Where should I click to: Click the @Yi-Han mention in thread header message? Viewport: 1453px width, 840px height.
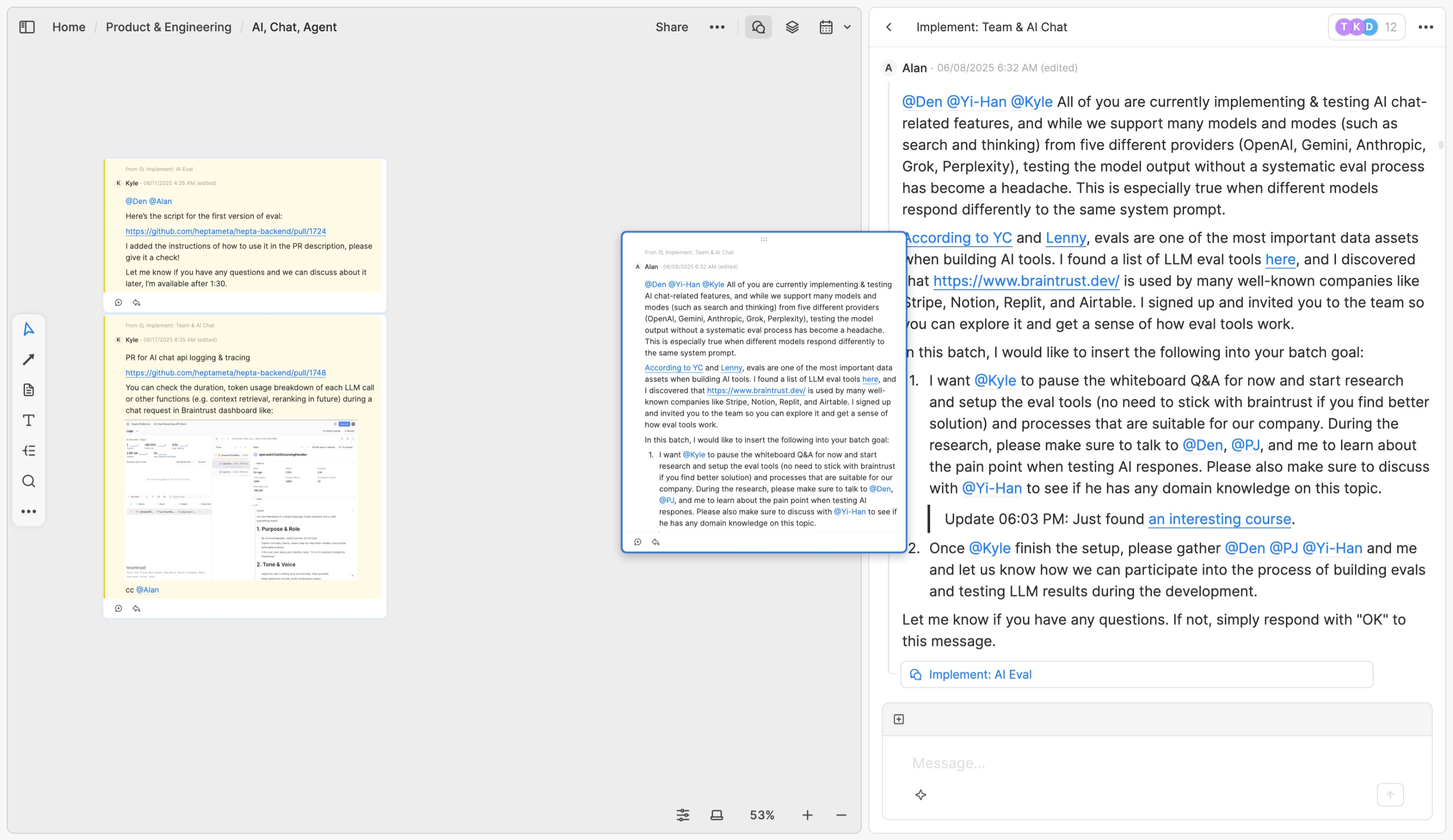click(976, 102)
